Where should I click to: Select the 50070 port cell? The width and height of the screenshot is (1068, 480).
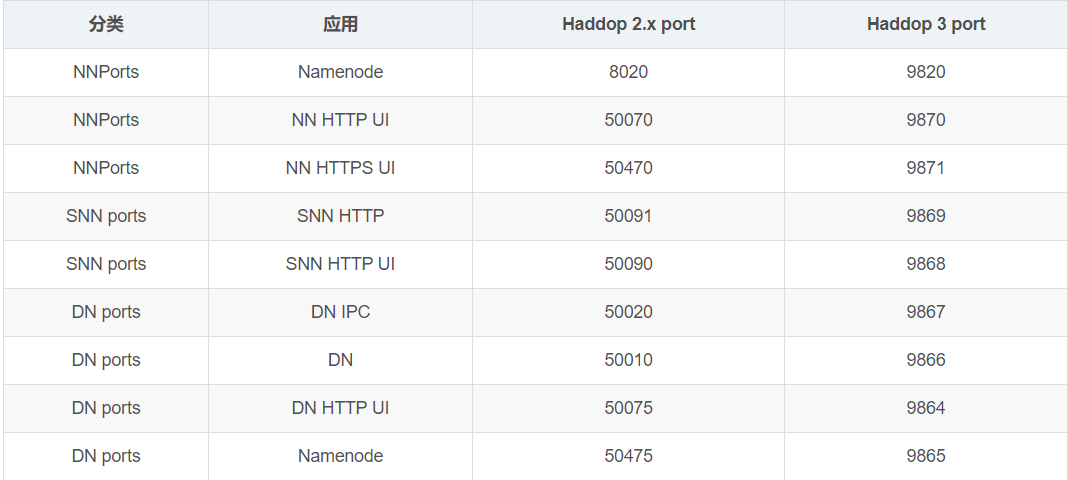(x=629, y=120)
